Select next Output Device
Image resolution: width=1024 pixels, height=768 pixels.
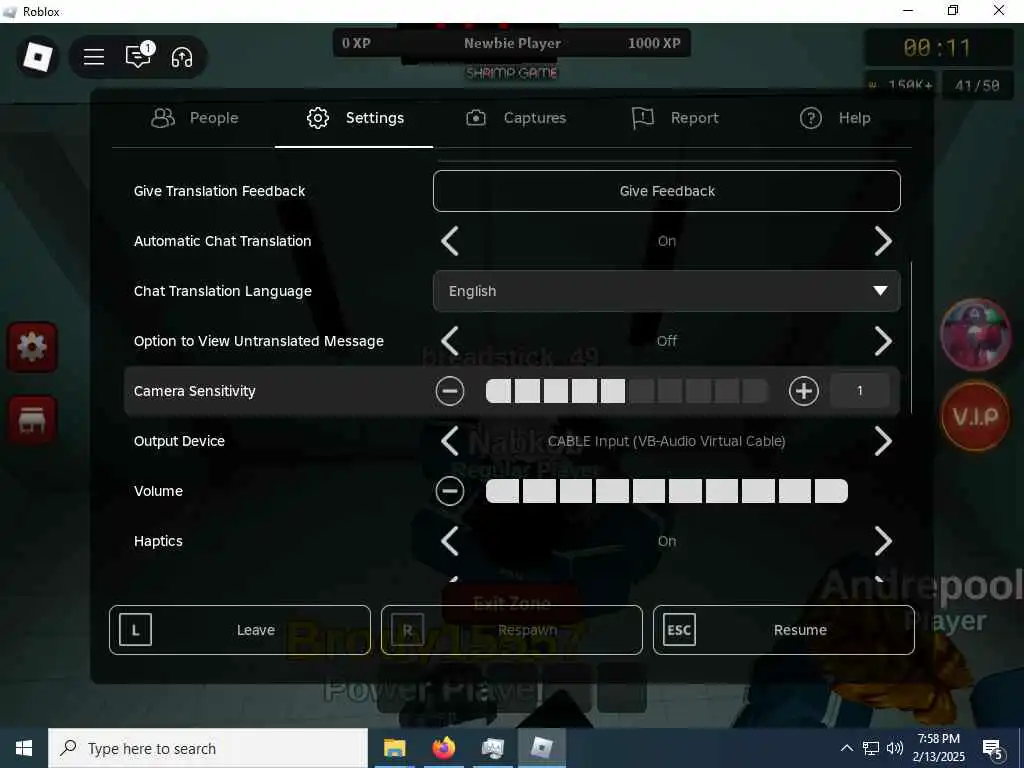[x=883, y=441]
